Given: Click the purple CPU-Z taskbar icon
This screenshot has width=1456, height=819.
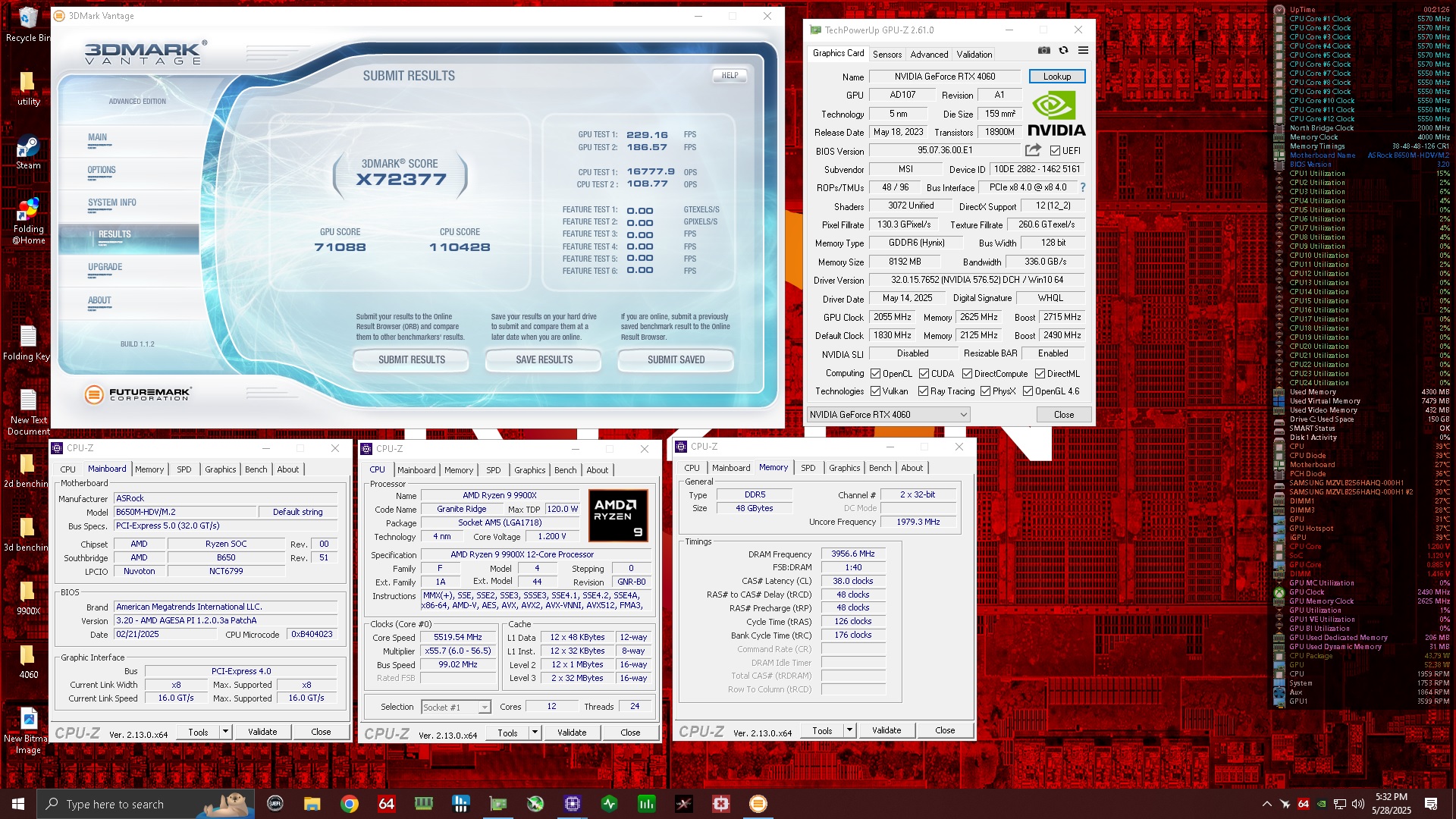Looking at the screenshot, I should click(573, 804).
